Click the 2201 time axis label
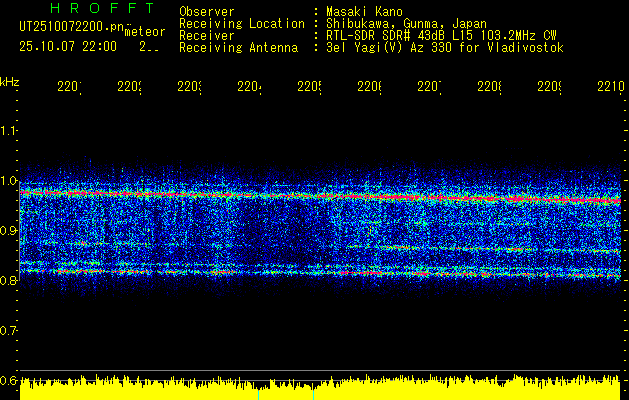Image resolution: width=629 pixels, height=400 pixels. tap(69, 86)
